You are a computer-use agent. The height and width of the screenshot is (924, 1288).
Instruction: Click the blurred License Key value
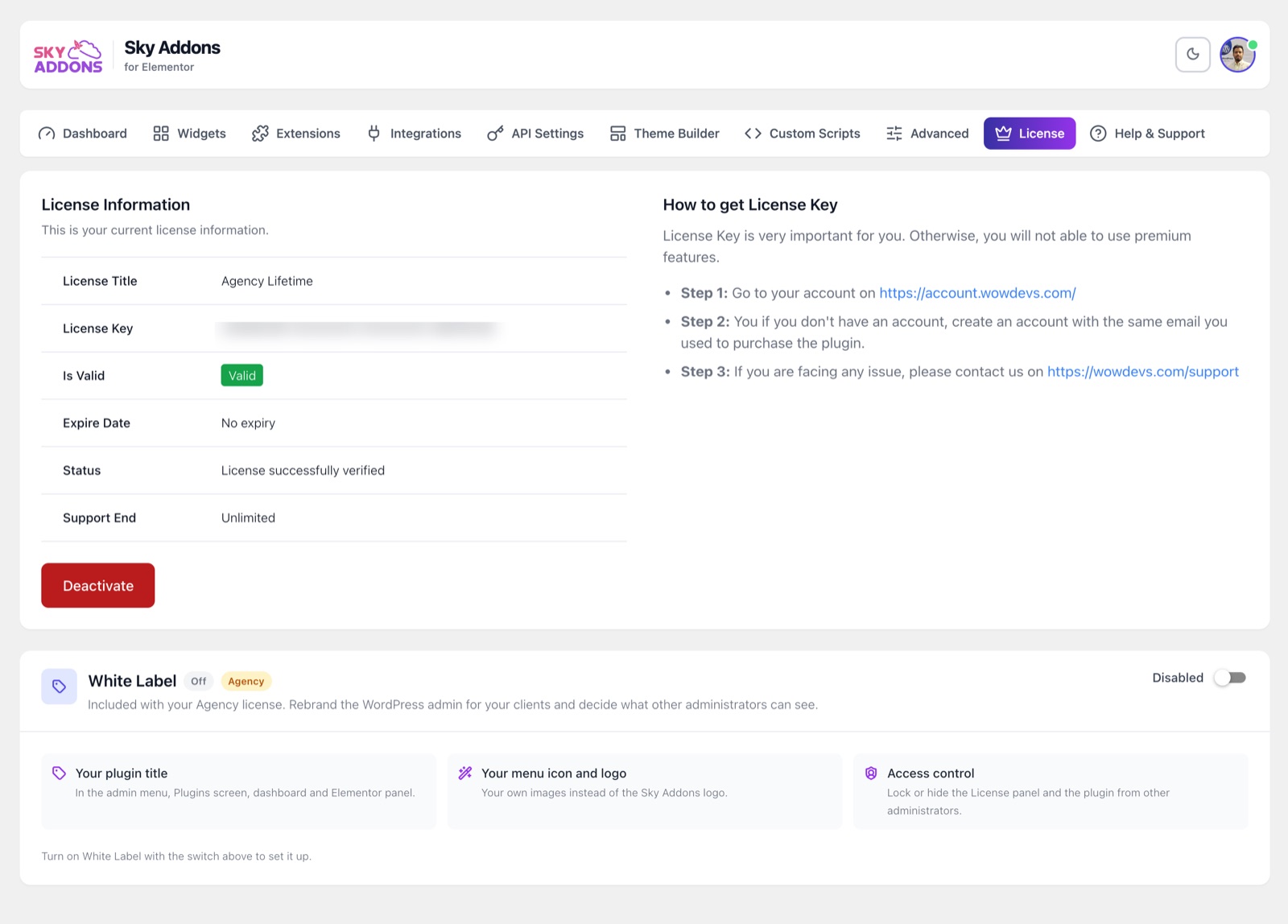[x=359, y=328]
